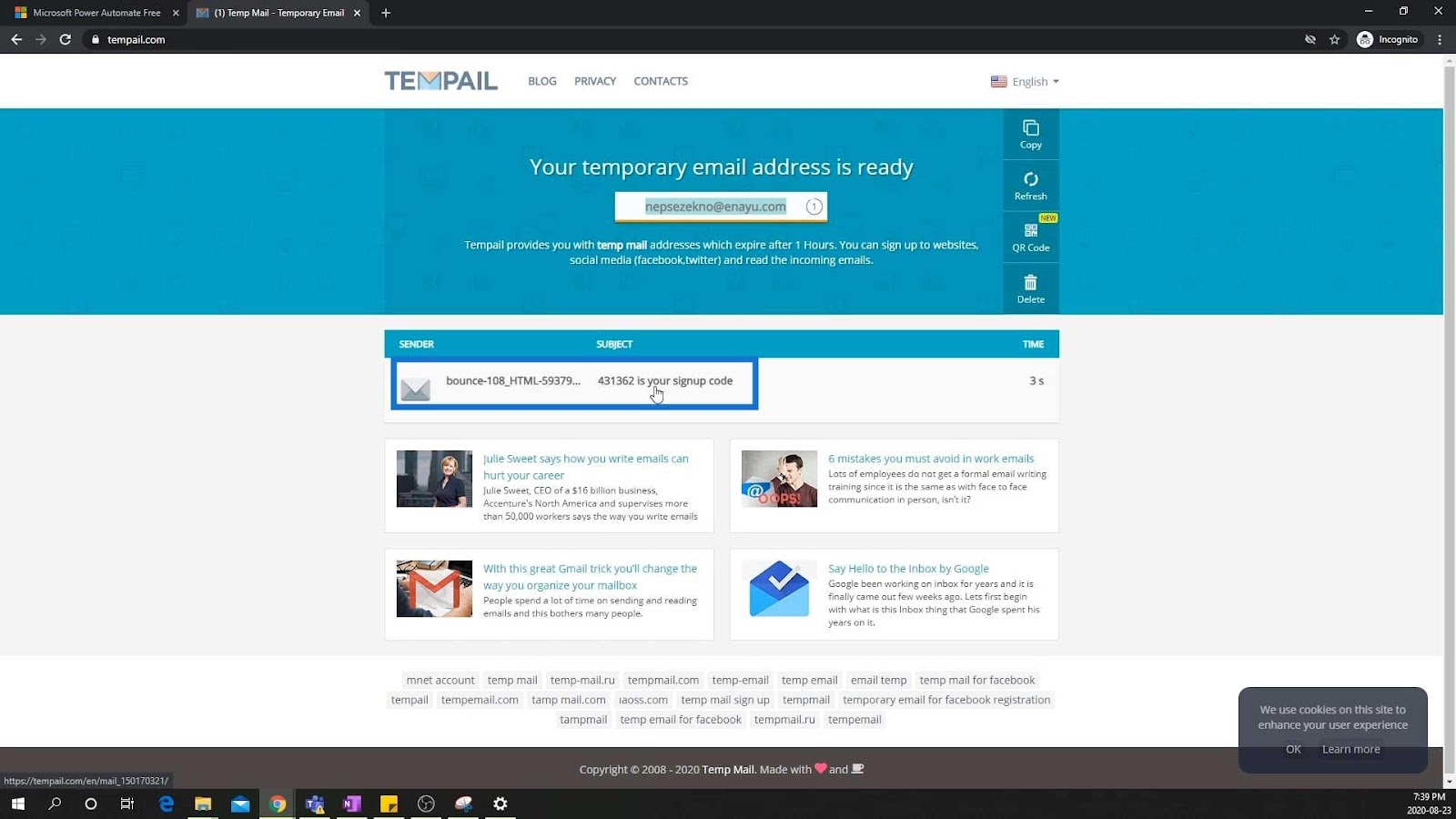Open the Windows Start menu

[x=17, y=804]
